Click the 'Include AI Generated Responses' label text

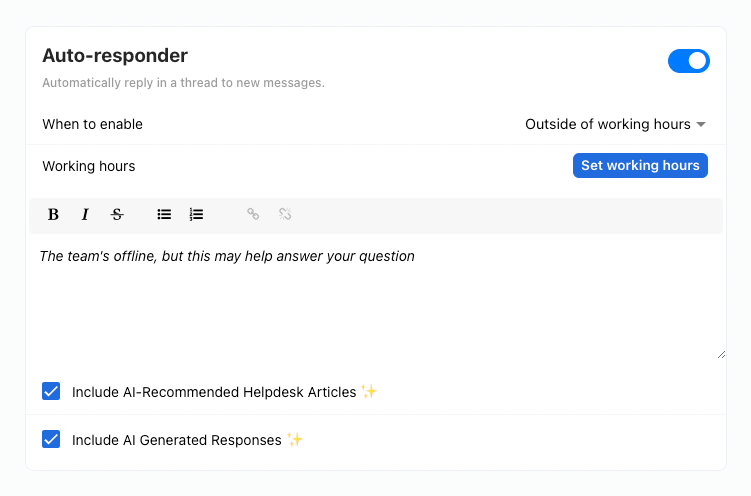click(x=176, y=440)
